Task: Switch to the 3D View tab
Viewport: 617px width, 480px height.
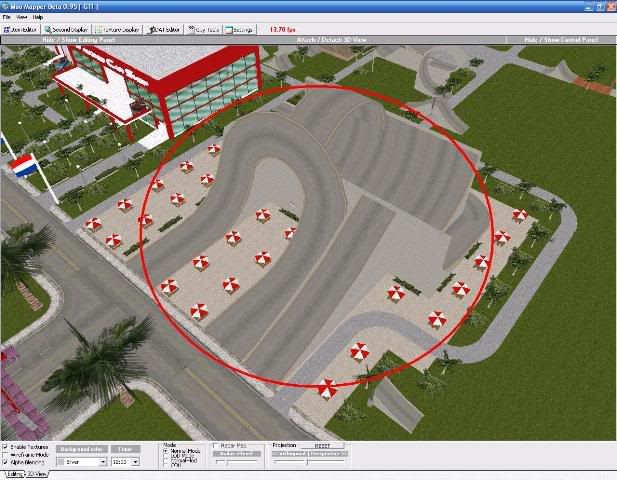Action: click(37, 474)
